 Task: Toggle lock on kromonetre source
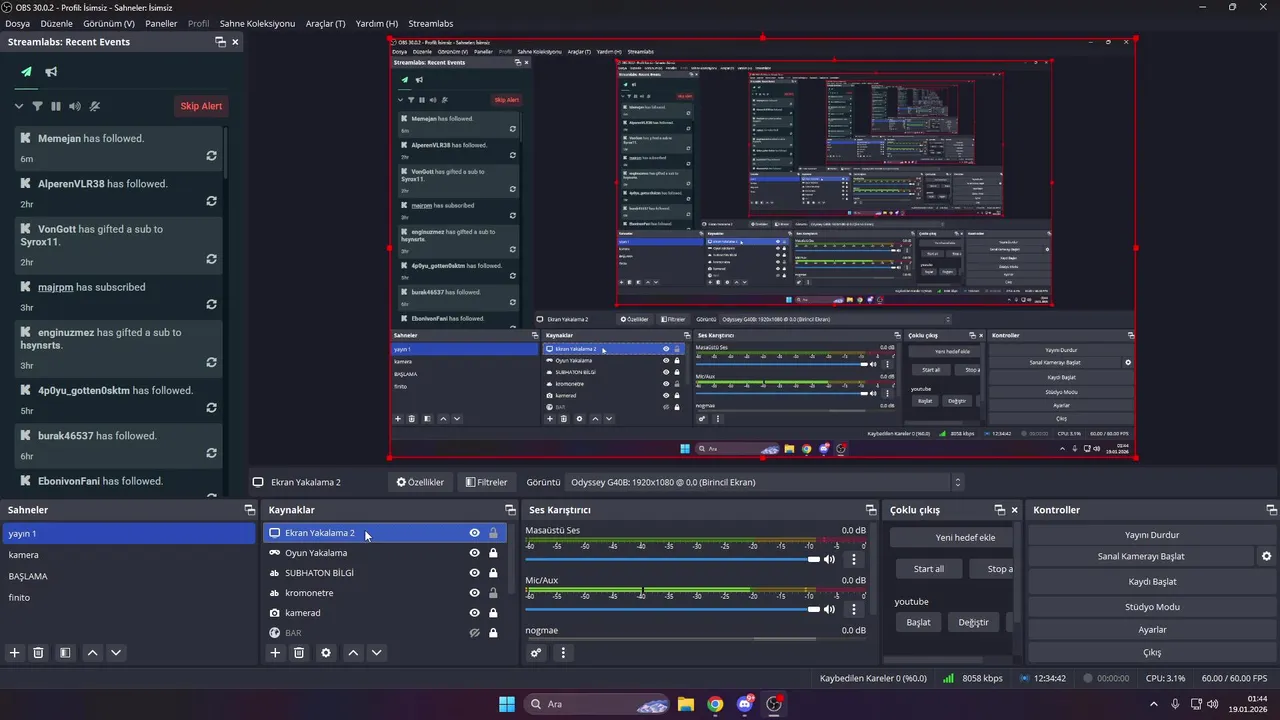[x=493, y=593]
